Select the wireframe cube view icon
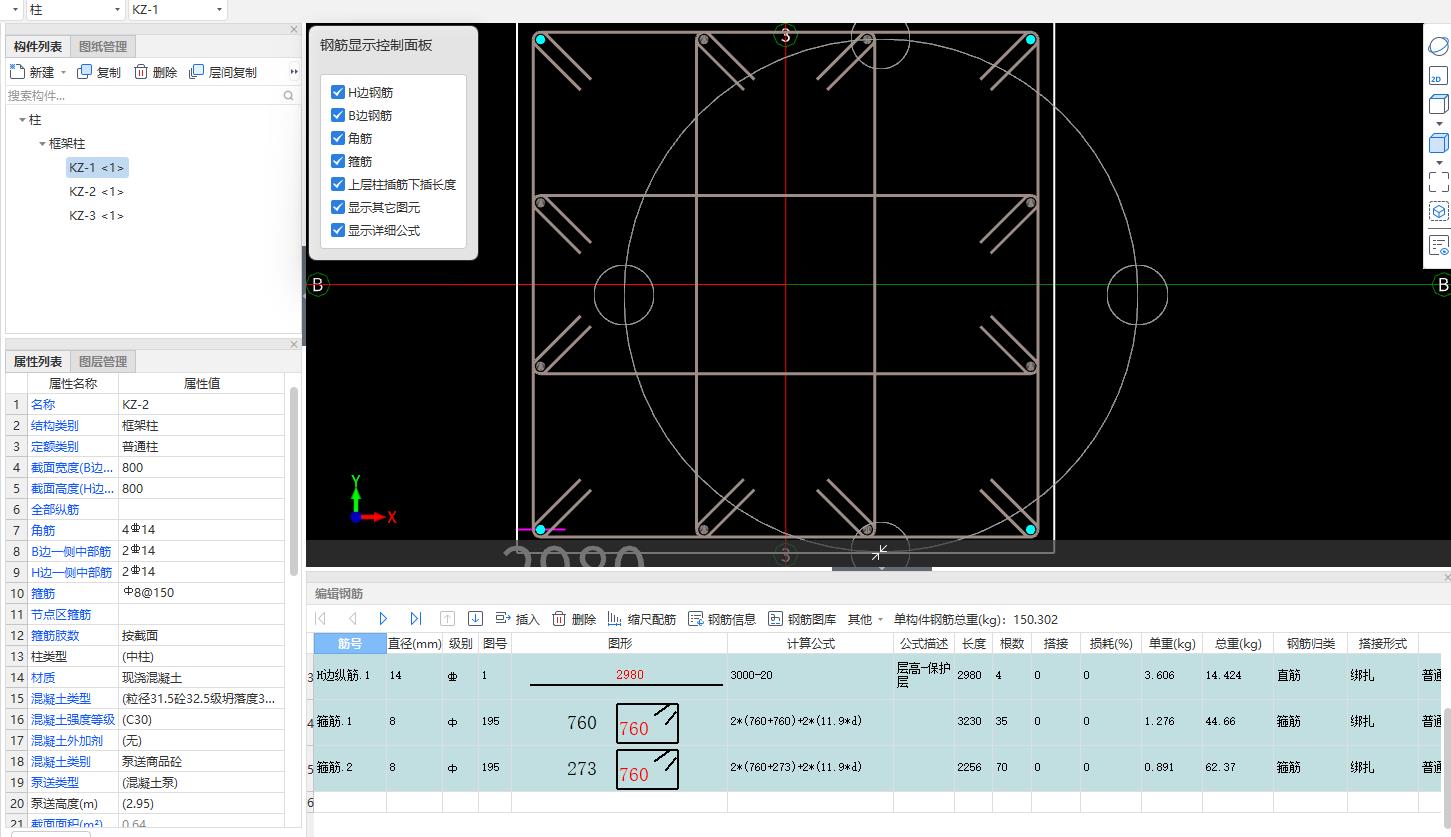Viewport: 1451px width, 837px height. [1438, 105]
